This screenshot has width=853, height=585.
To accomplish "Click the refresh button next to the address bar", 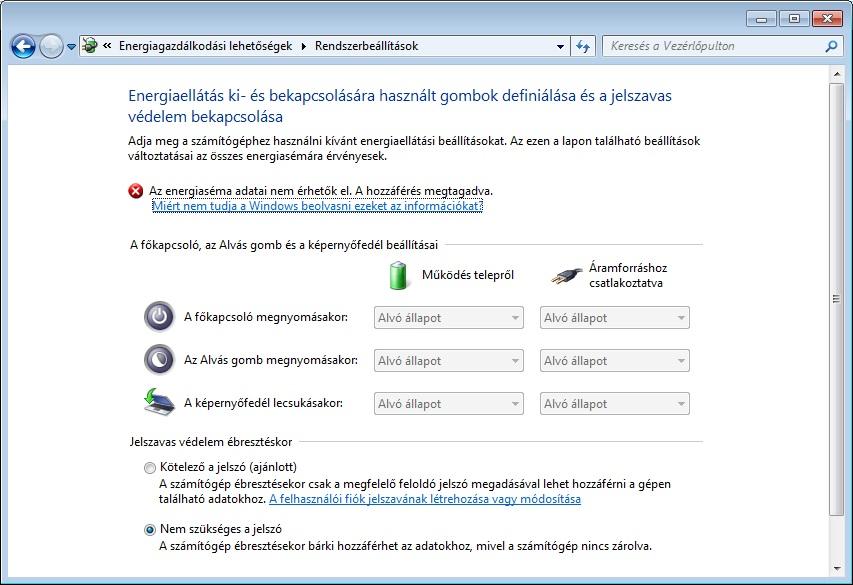I will pyautogui.click(x=583, y=46).
